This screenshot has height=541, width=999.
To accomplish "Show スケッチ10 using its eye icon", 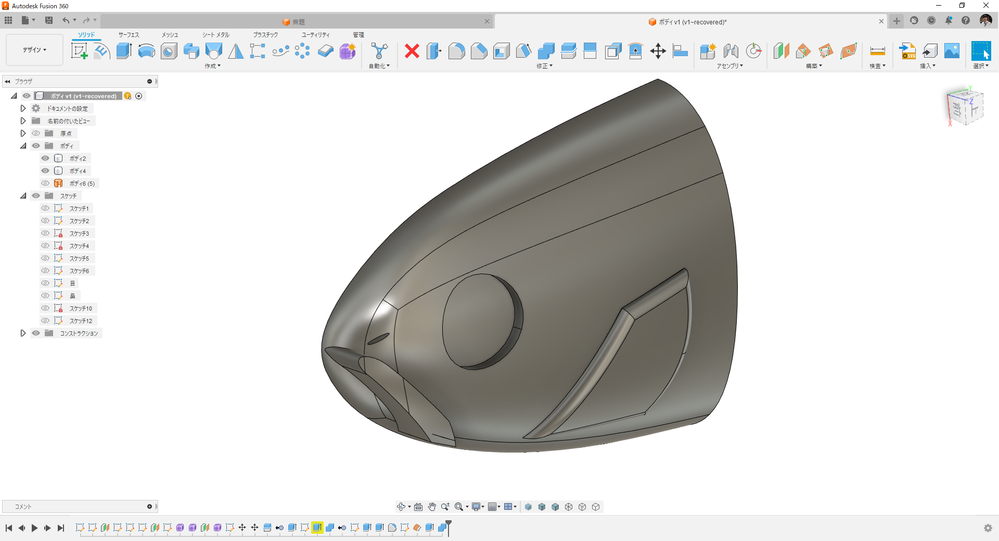I will [x=45, y=308].
